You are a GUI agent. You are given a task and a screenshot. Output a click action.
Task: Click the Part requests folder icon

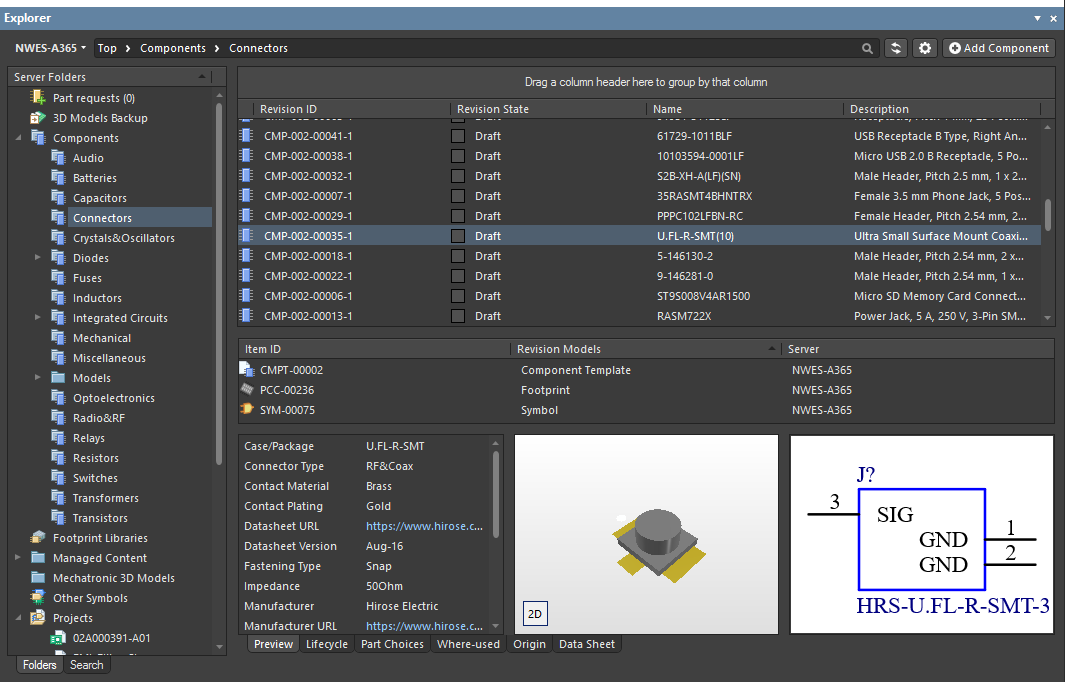click(38, 98)
